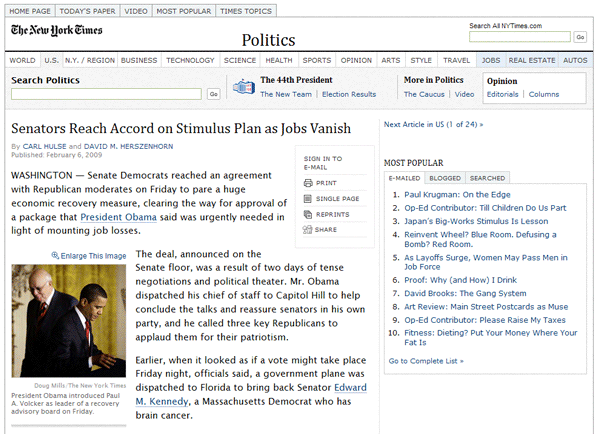Open Next Article in US link
Viewport: 600px width, 434px height.
(433, 124)
